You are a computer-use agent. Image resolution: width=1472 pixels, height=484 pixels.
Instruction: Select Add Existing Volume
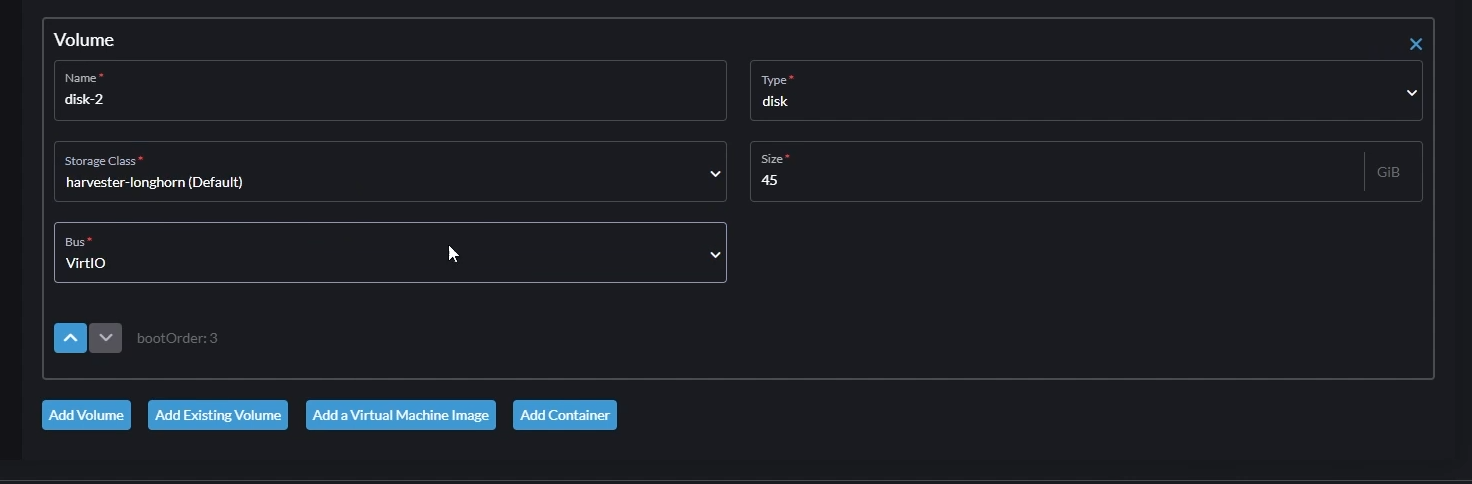[x=218, y=415]
